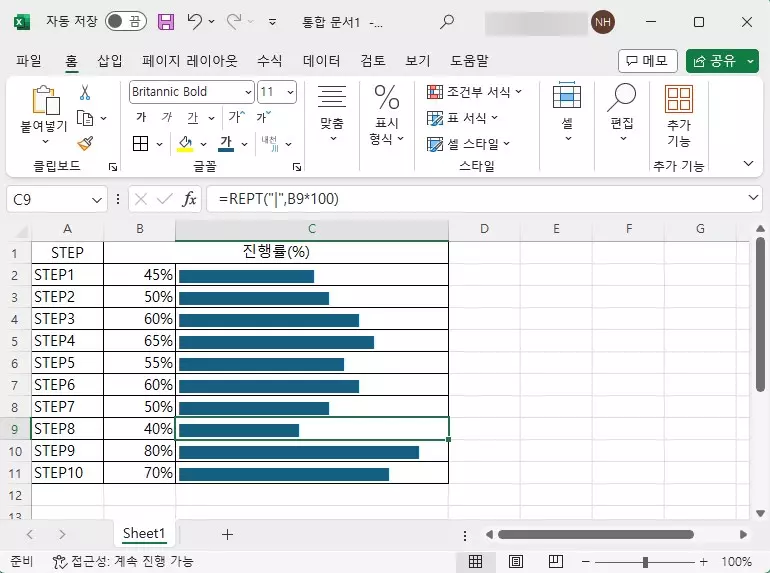Apply yellow fill color bucket

185,144
